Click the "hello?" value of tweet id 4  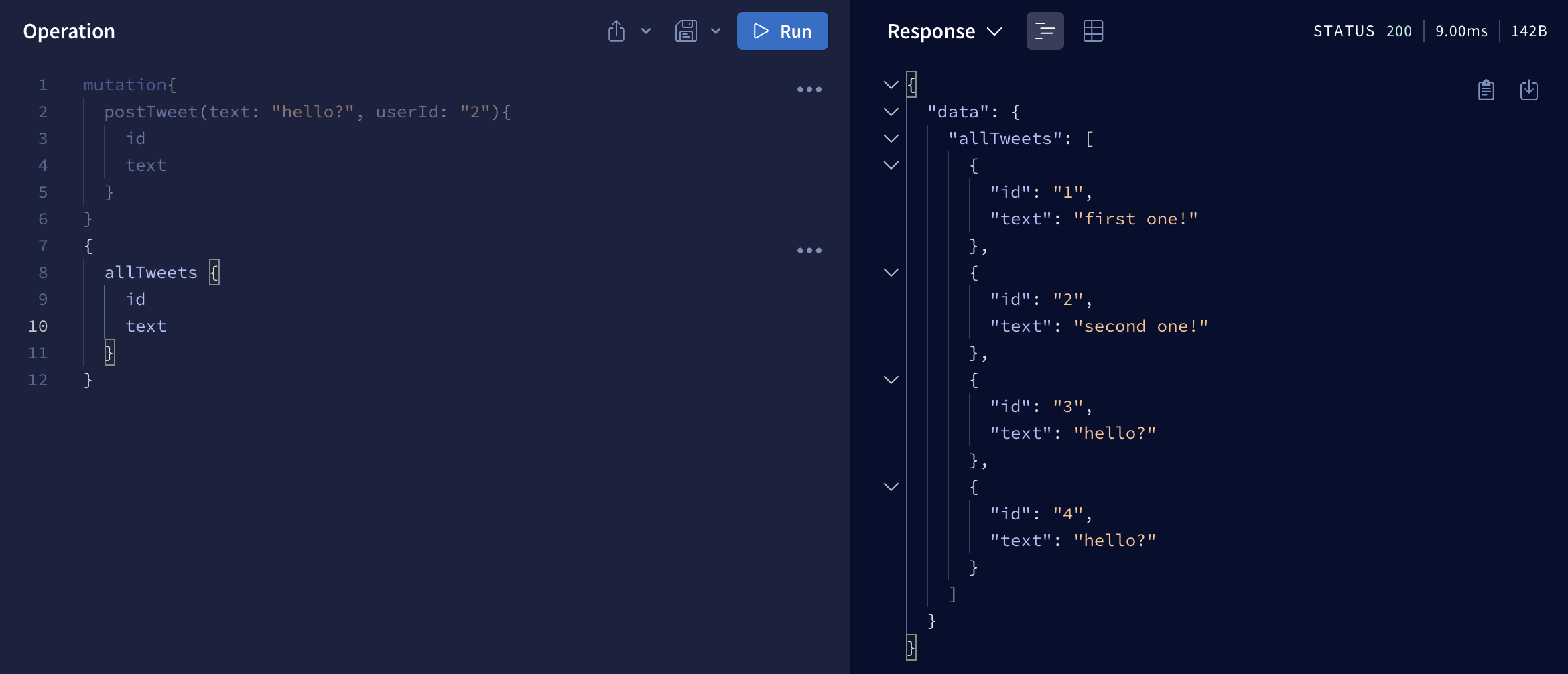point(1115,541)
